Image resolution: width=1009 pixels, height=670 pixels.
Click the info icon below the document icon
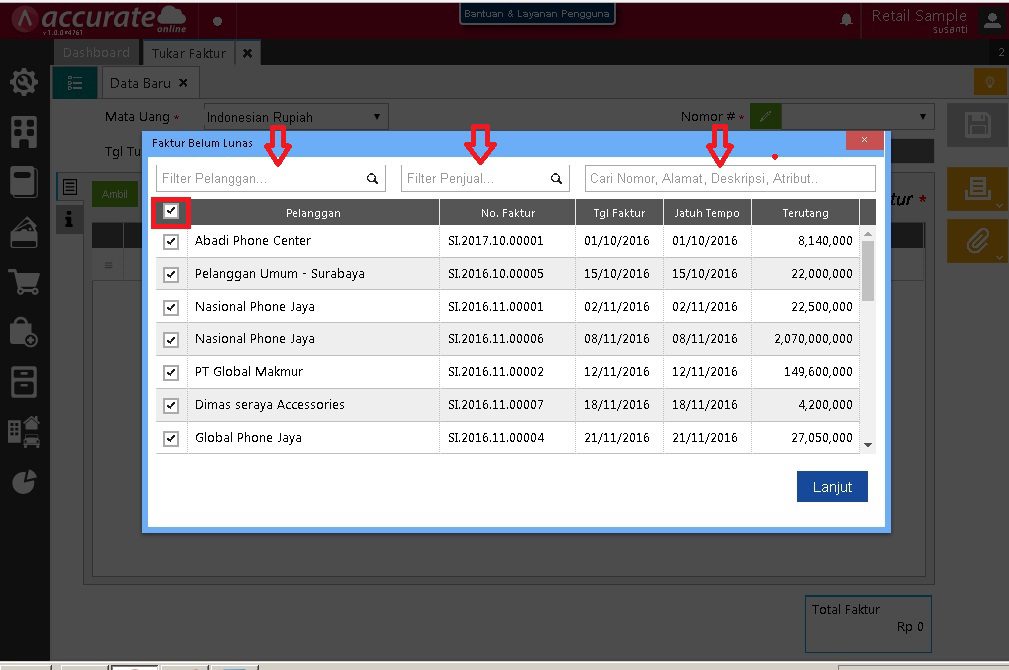69,219
